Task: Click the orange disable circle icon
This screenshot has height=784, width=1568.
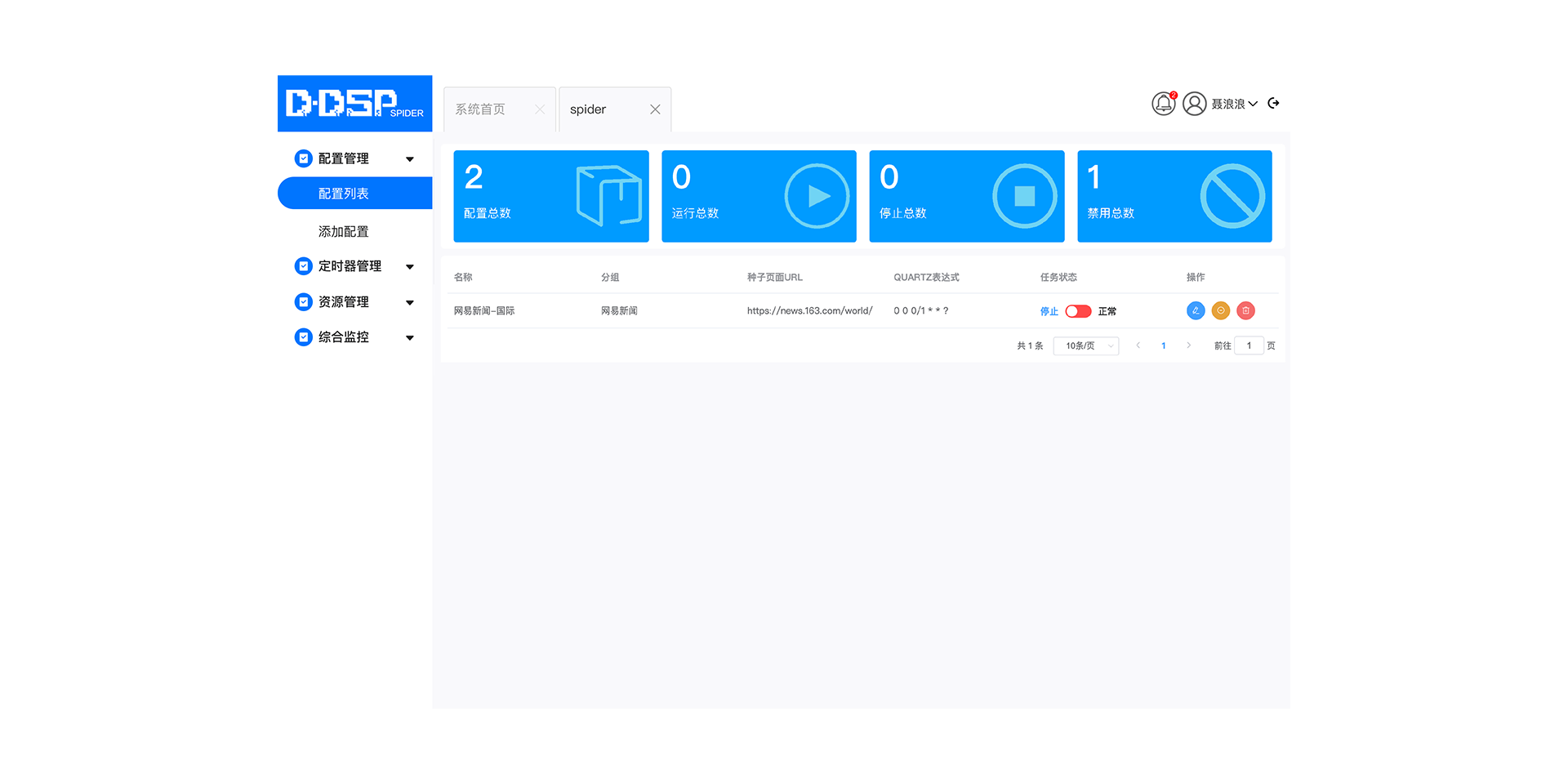Action: tap(1221, 311)
